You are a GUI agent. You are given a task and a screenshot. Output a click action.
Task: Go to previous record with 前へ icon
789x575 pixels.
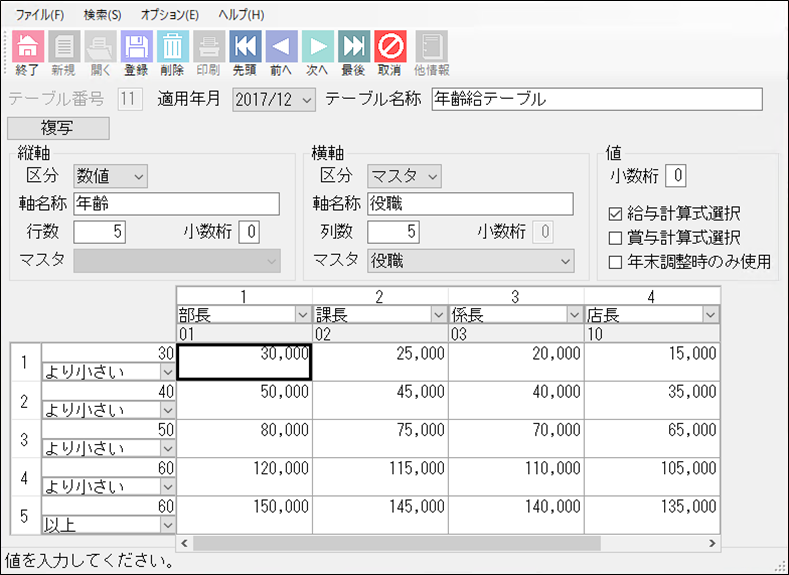coord(281,46)
